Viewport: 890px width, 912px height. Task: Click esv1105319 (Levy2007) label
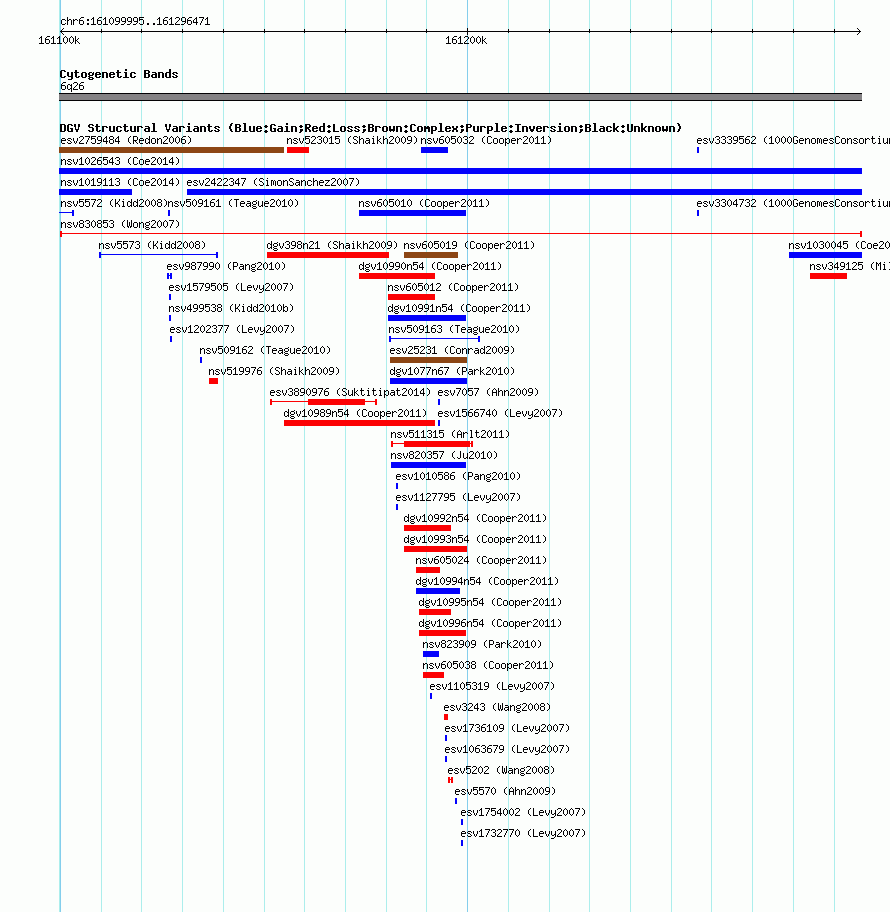(x=492, y=685)
